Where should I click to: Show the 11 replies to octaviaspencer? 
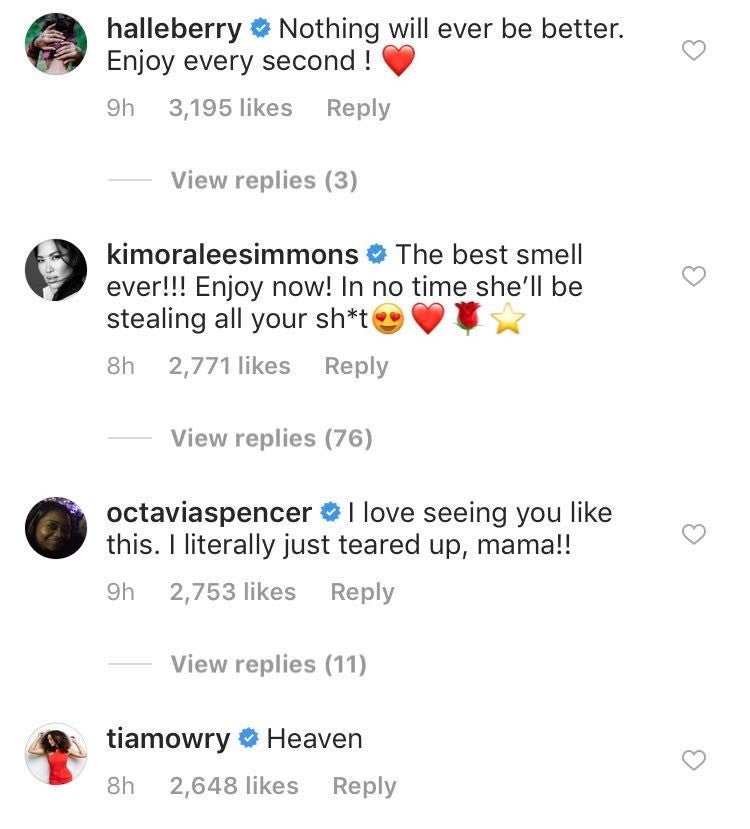tap(268, 664)
